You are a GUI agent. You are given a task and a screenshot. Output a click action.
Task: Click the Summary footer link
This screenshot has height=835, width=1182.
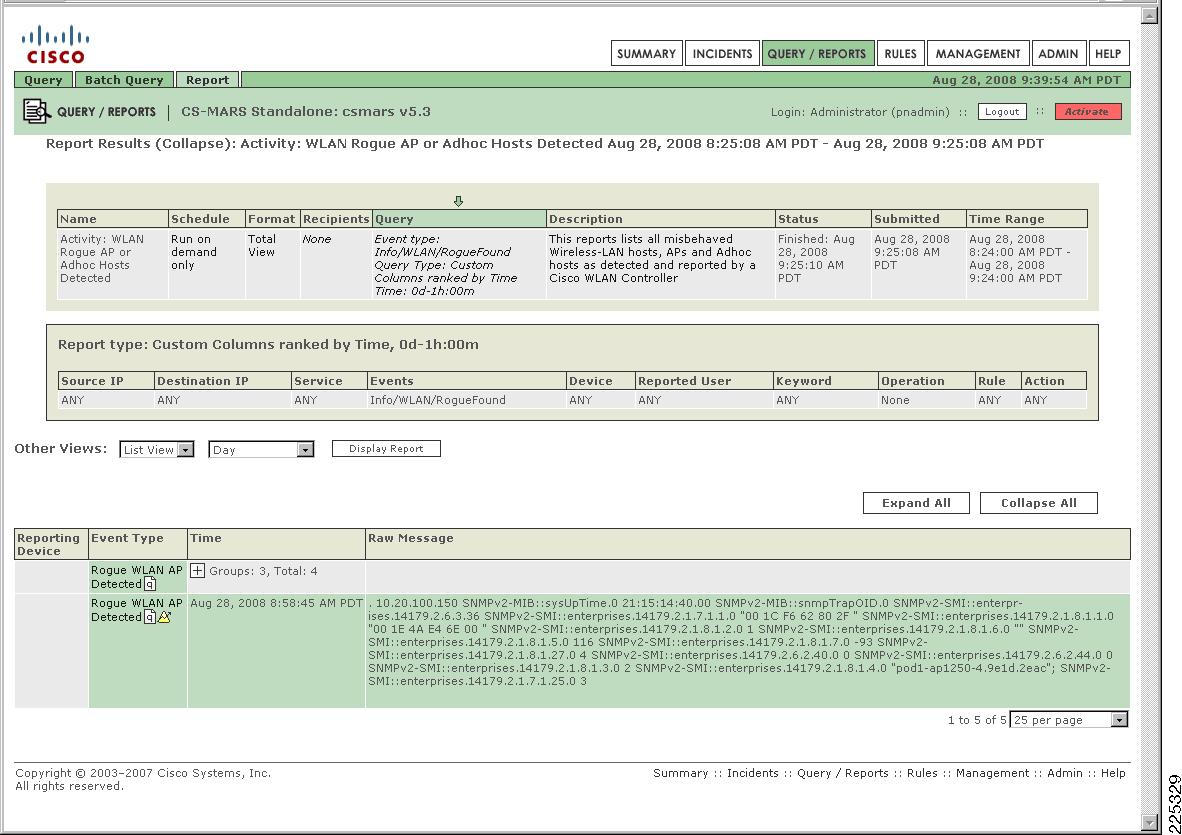point(681,773)
